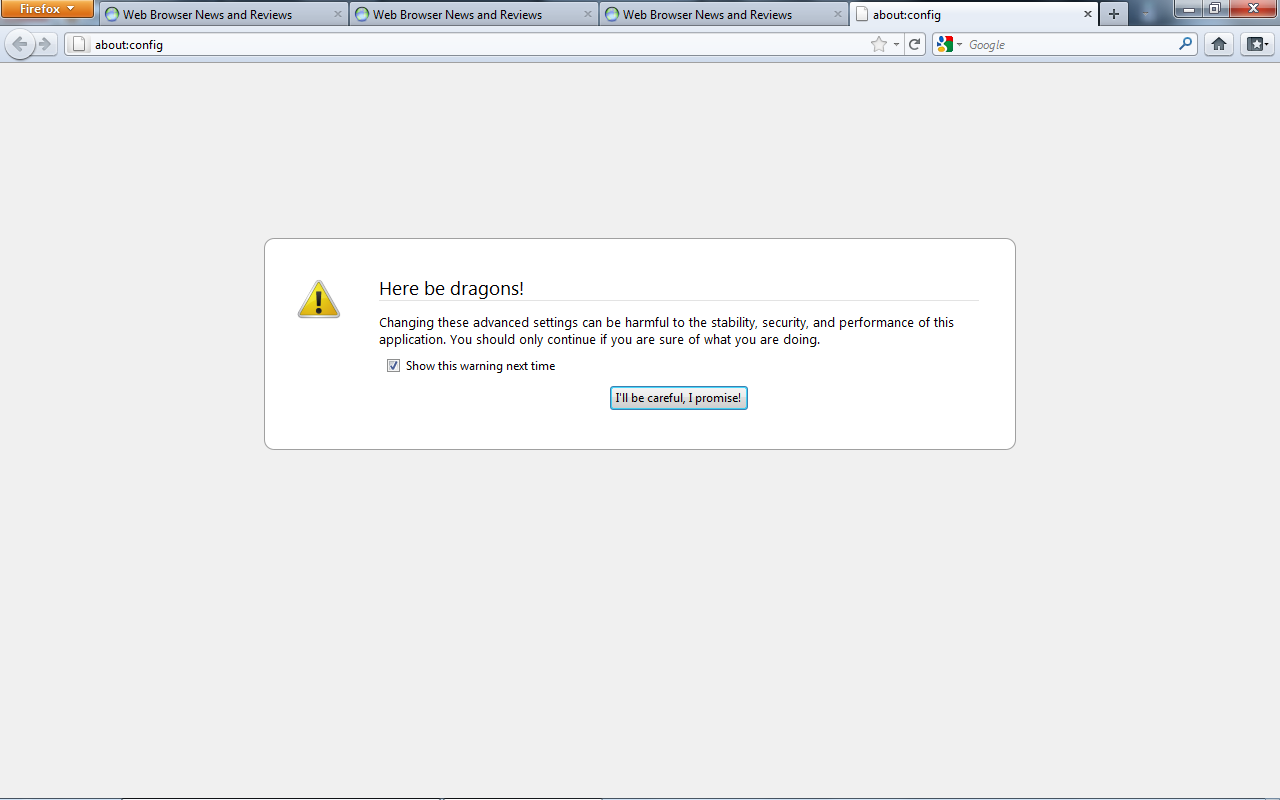The width and height of the screenshot is (1280, 800).
Task: Expand the address bar history dropdown arrow
Action: point(896,44)
